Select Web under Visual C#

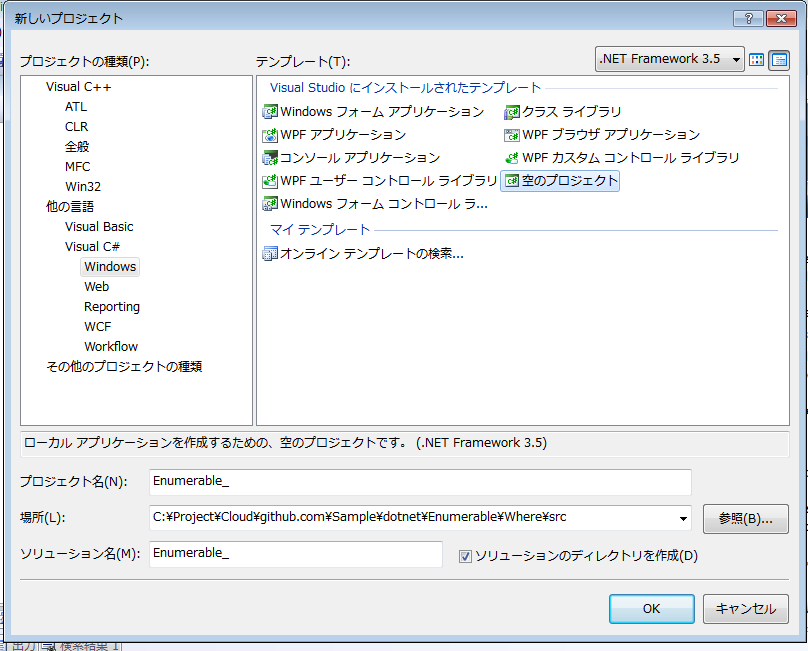pos(96,287)
